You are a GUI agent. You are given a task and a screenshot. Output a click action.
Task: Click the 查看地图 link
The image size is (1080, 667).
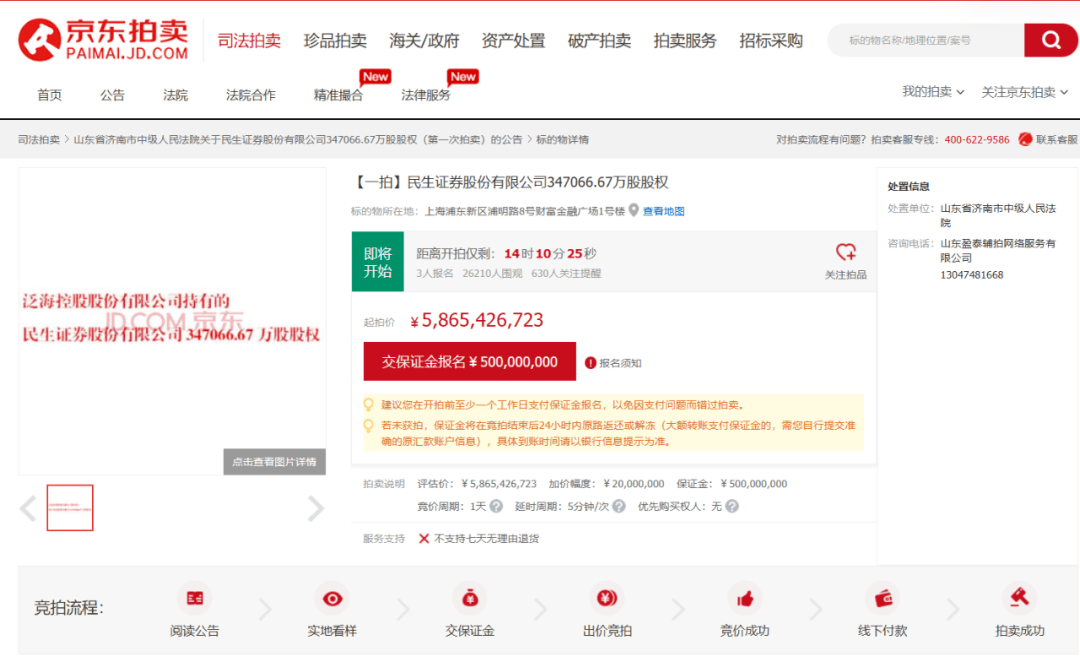pyautogui.click(x=663, y=211)
